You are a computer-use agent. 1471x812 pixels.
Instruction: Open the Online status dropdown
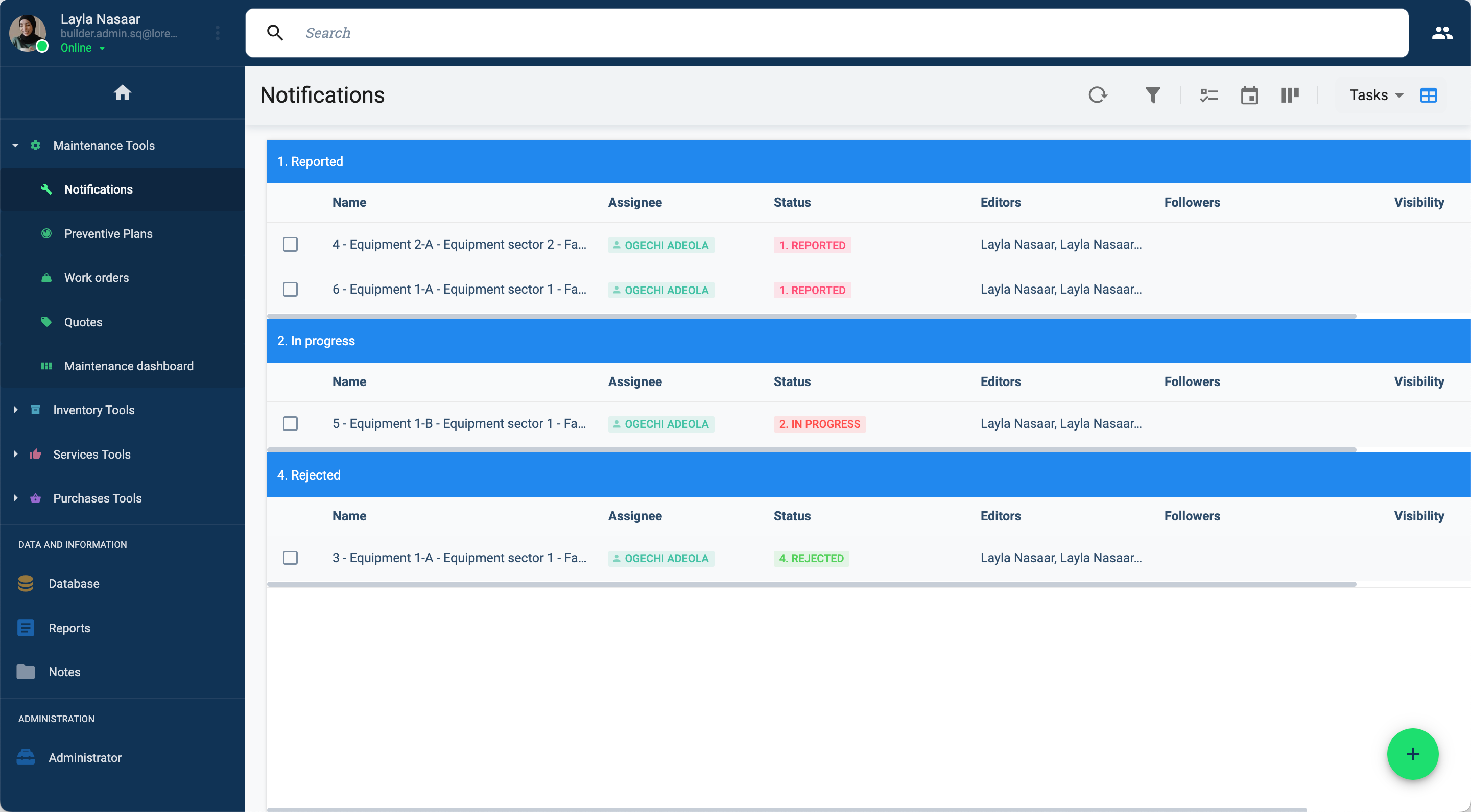click(83, 48)
